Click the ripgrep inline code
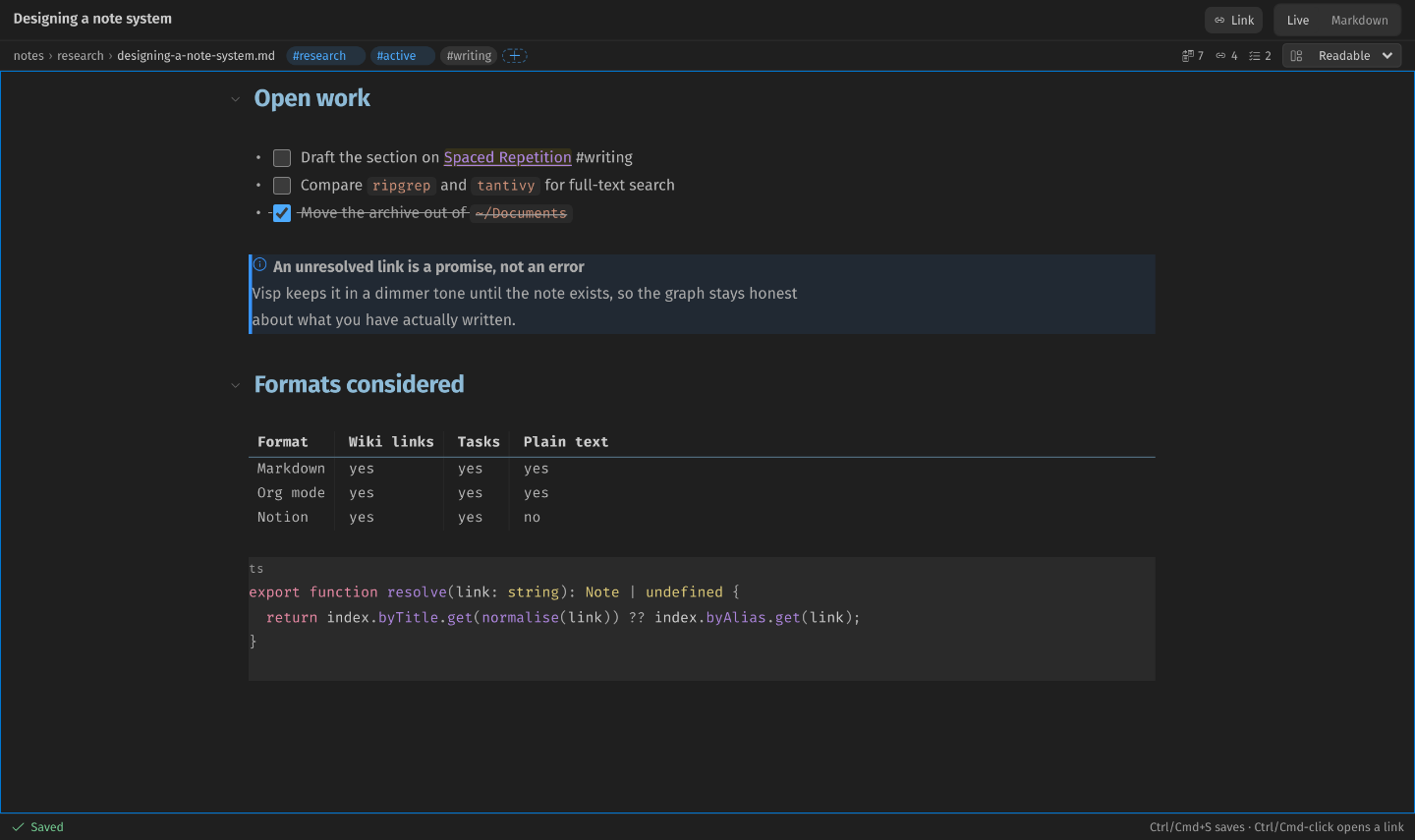 click(401, 186)
